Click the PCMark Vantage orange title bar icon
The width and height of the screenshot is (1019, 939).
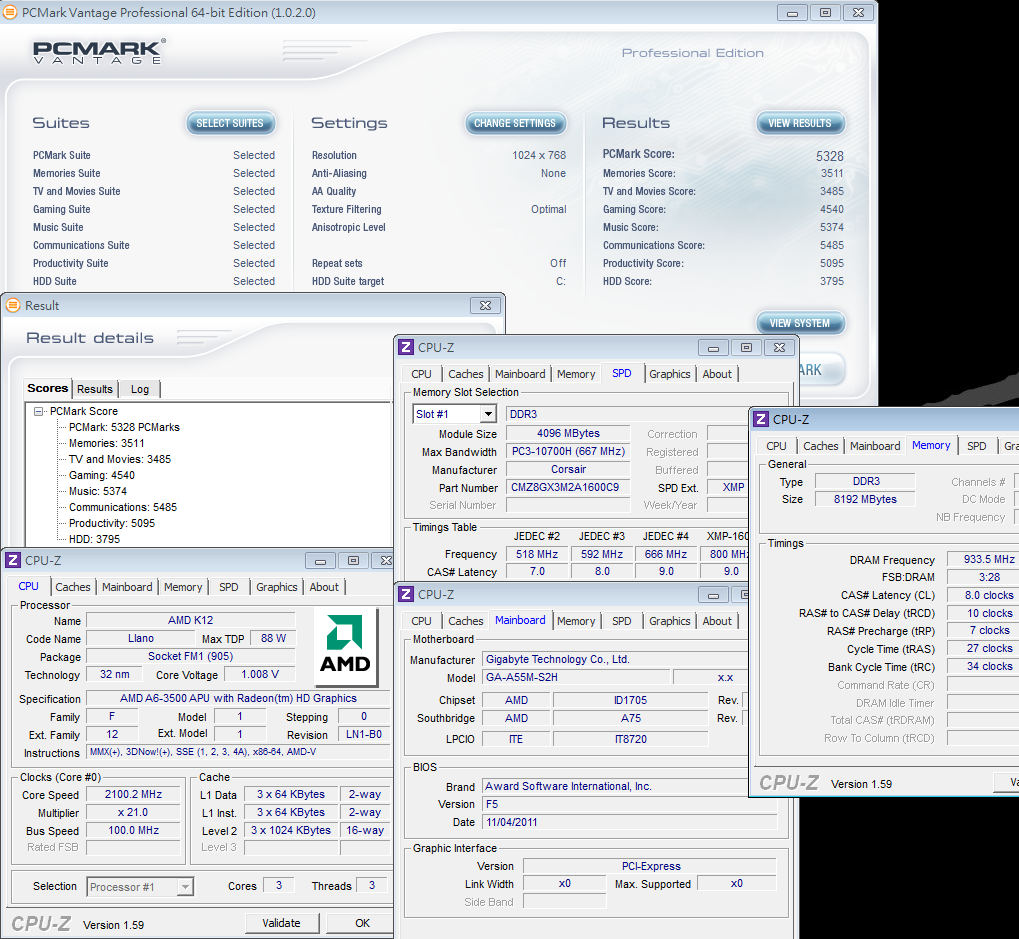(x=10, y=12)
